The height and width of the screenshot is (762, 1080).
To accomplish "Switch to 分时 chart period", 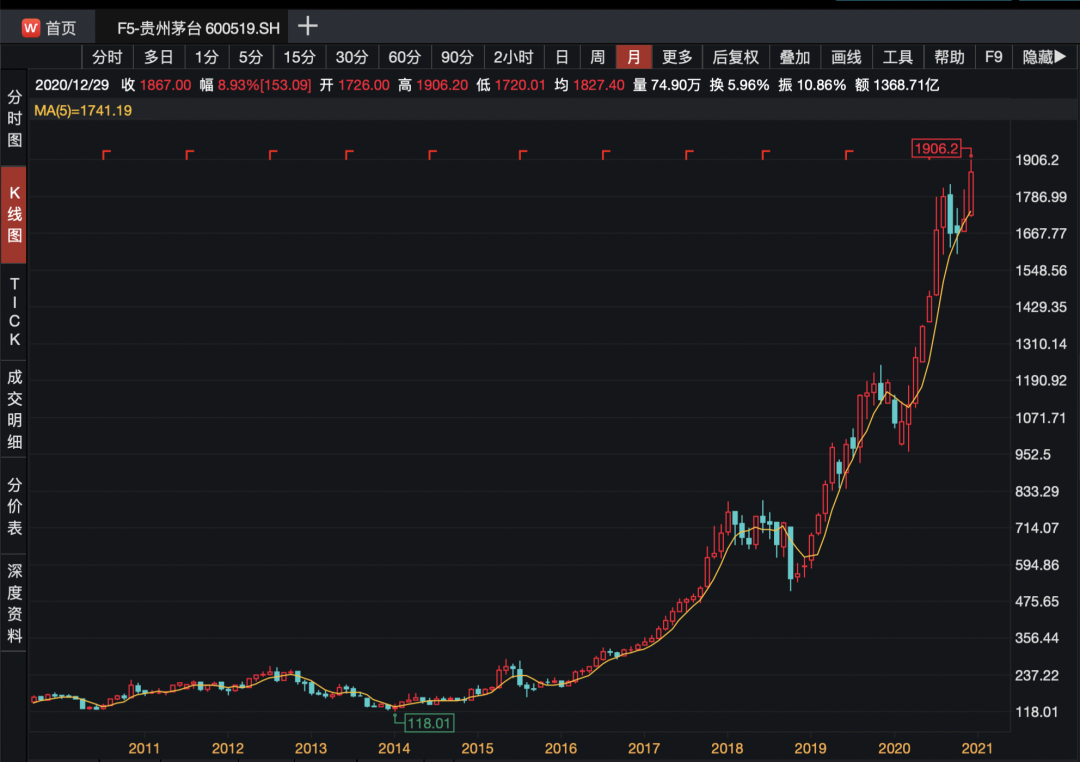I will pyautogui.click(x=107, y=57).
